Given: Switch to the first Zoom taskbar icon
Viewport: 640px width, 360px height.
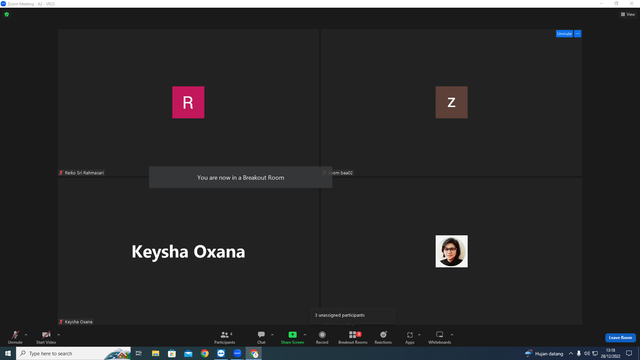Looking at the screenshot, I should pyautogui.click(x=221, y=353).
